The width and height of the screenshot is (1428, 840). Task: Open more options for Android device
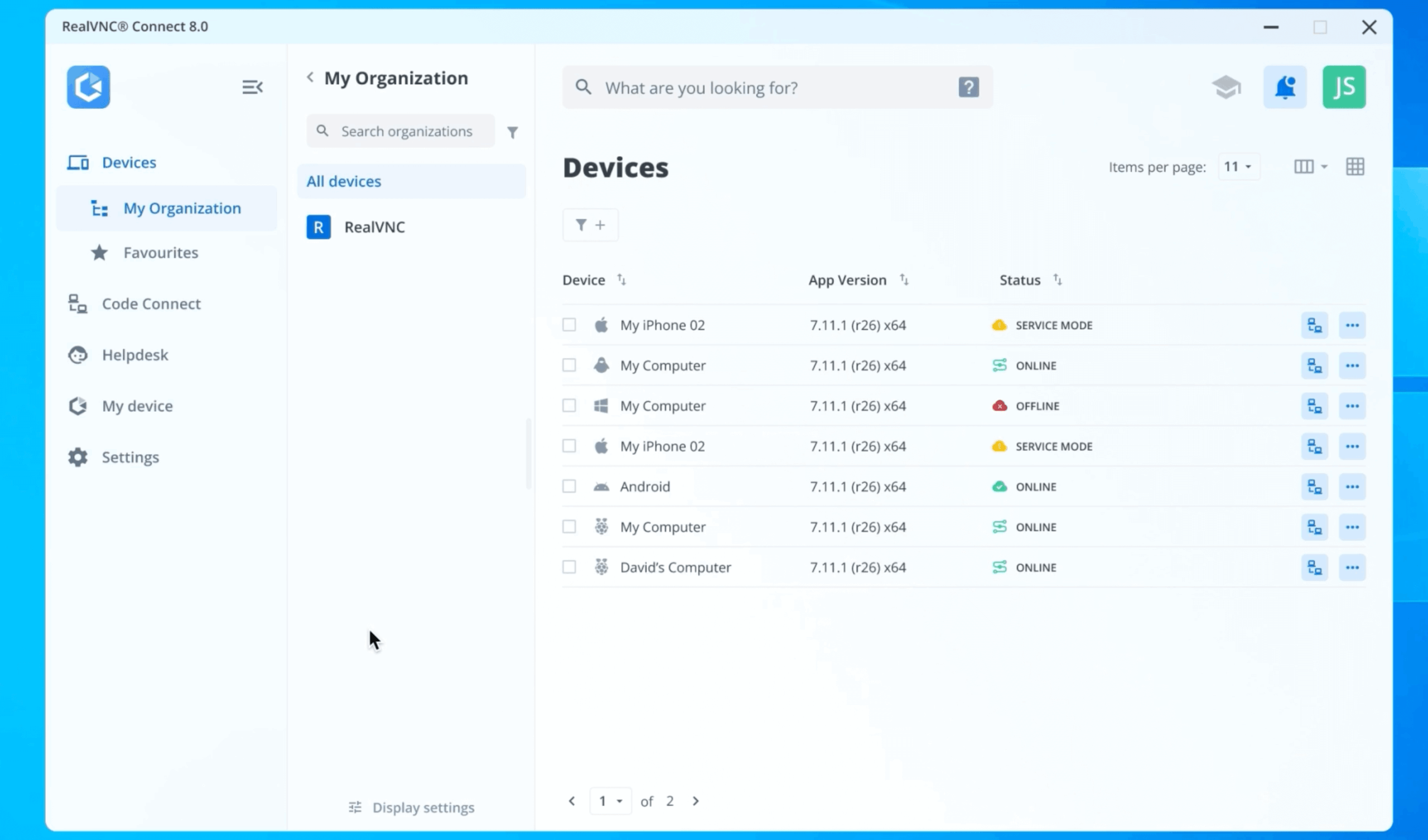click(1352, 487)
